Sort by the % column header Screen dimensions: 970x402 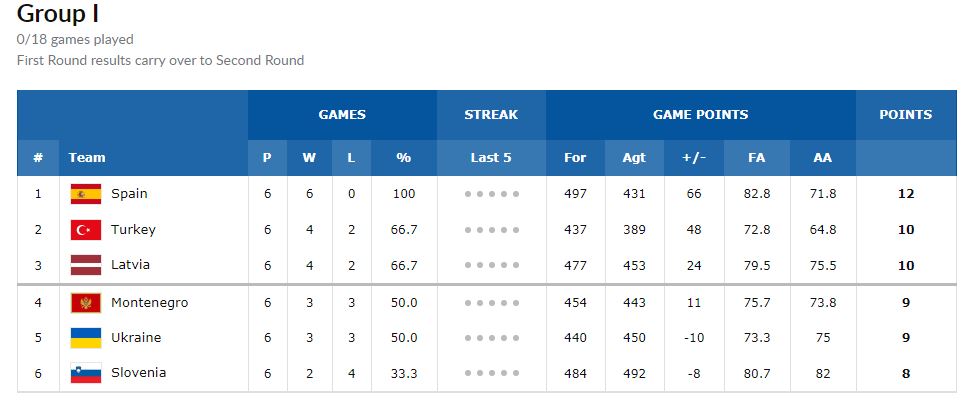point(403,158)
